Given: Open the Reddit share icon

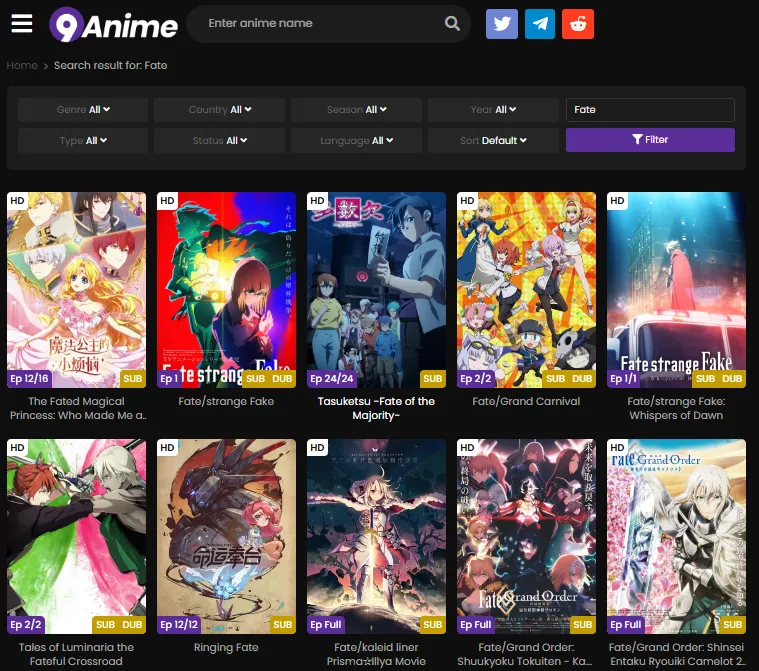Looking at the screenshot, I should pos(578,24).
